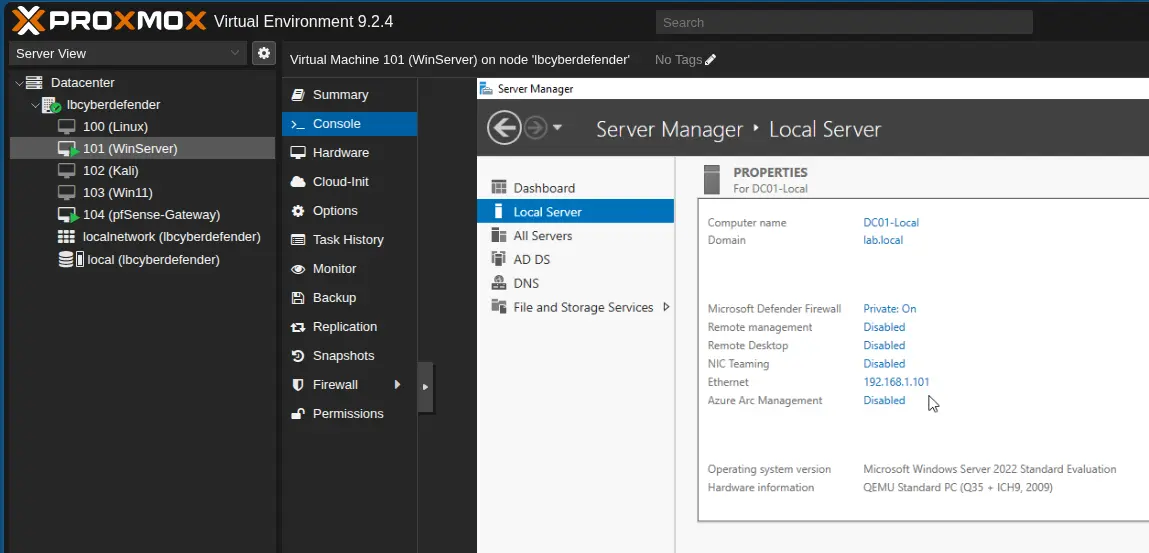
Task: Select Local Server in Server Manager
Action: pyautogui.click(x=575, y=212)
